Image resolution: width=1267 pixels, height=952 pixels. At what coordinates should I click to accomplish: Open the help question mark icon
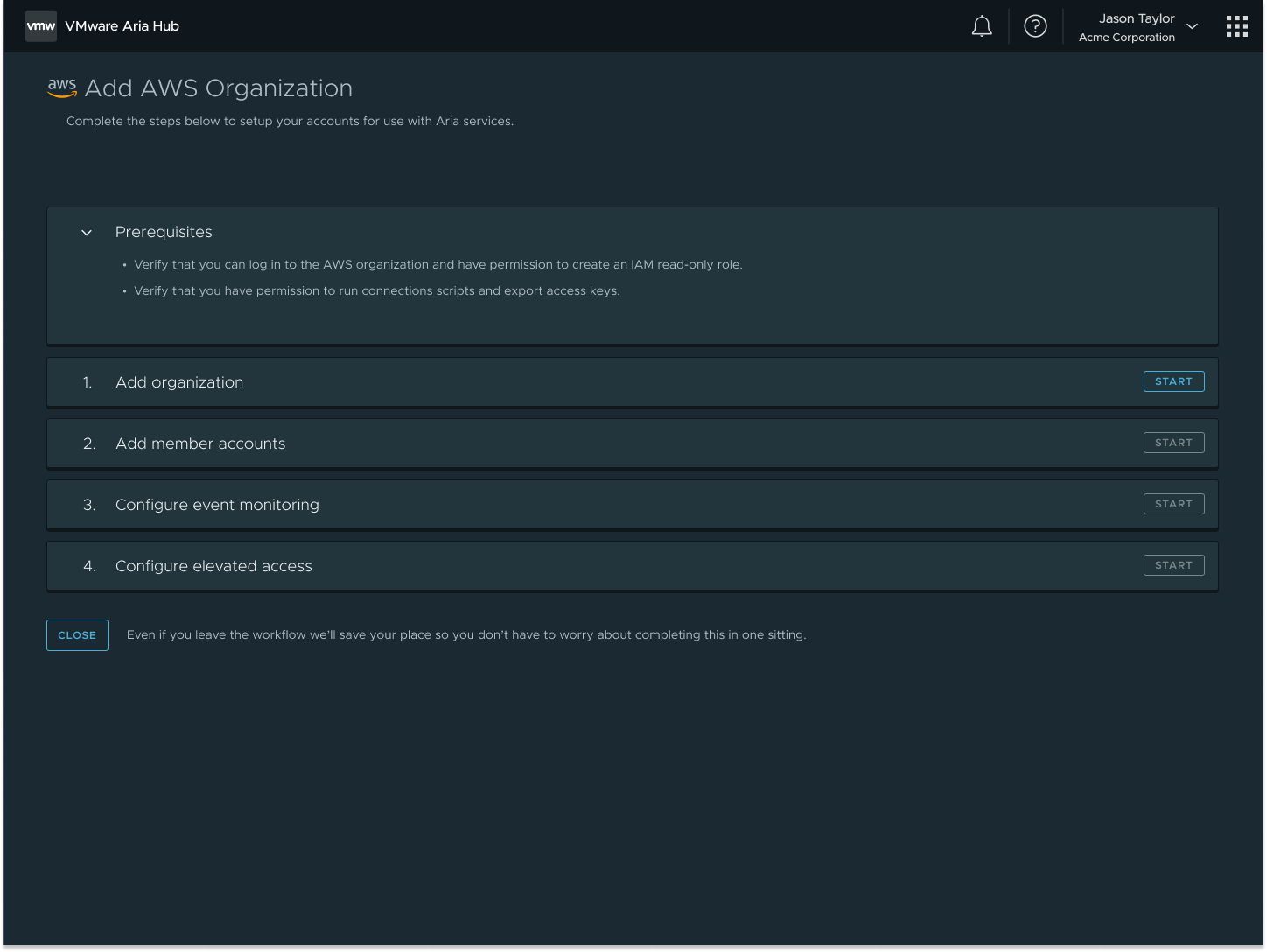1035,26
